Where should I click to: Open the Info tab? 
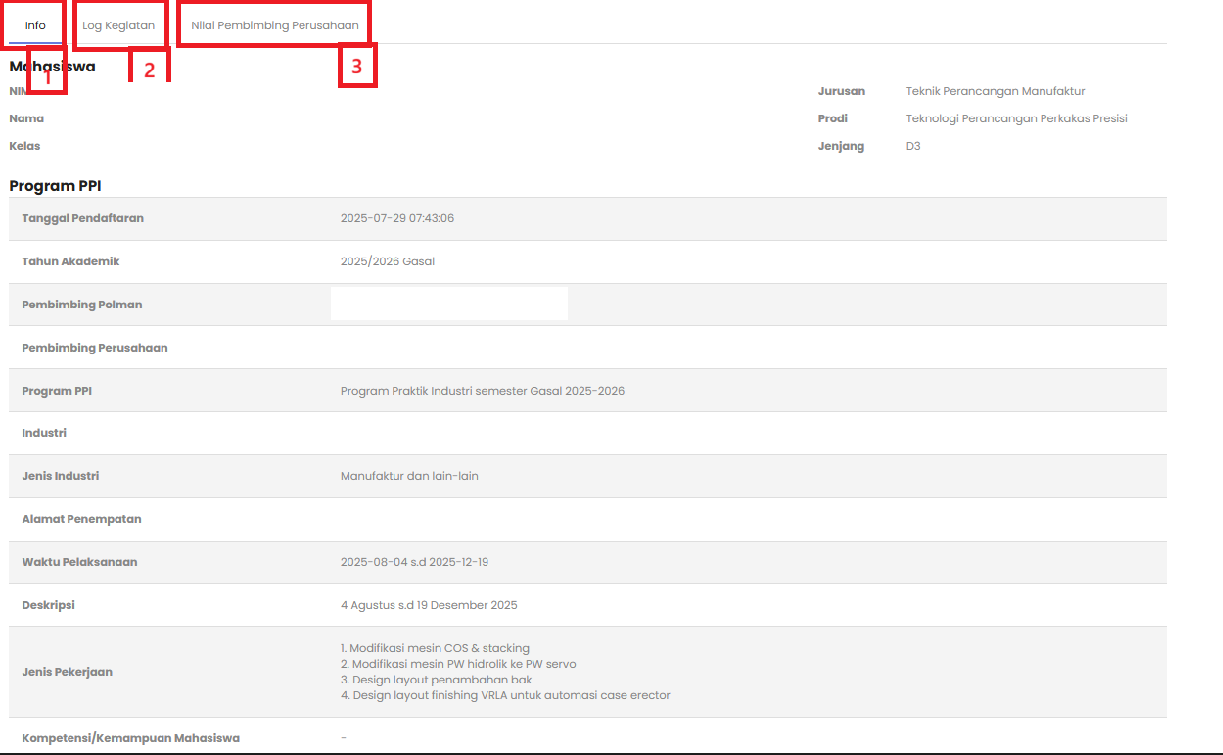coord(35,25)
